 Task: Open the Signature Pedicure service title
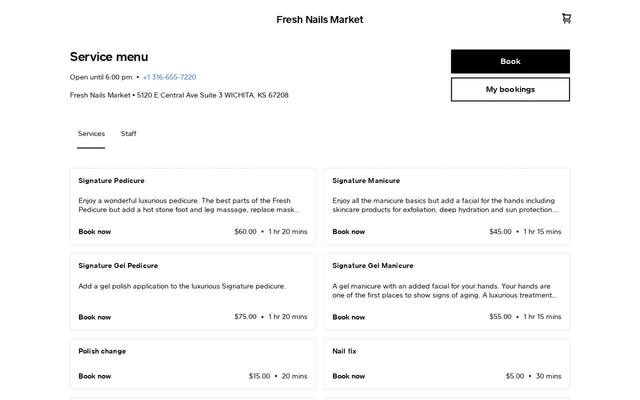pyautogui.click(x=111, y=180)
